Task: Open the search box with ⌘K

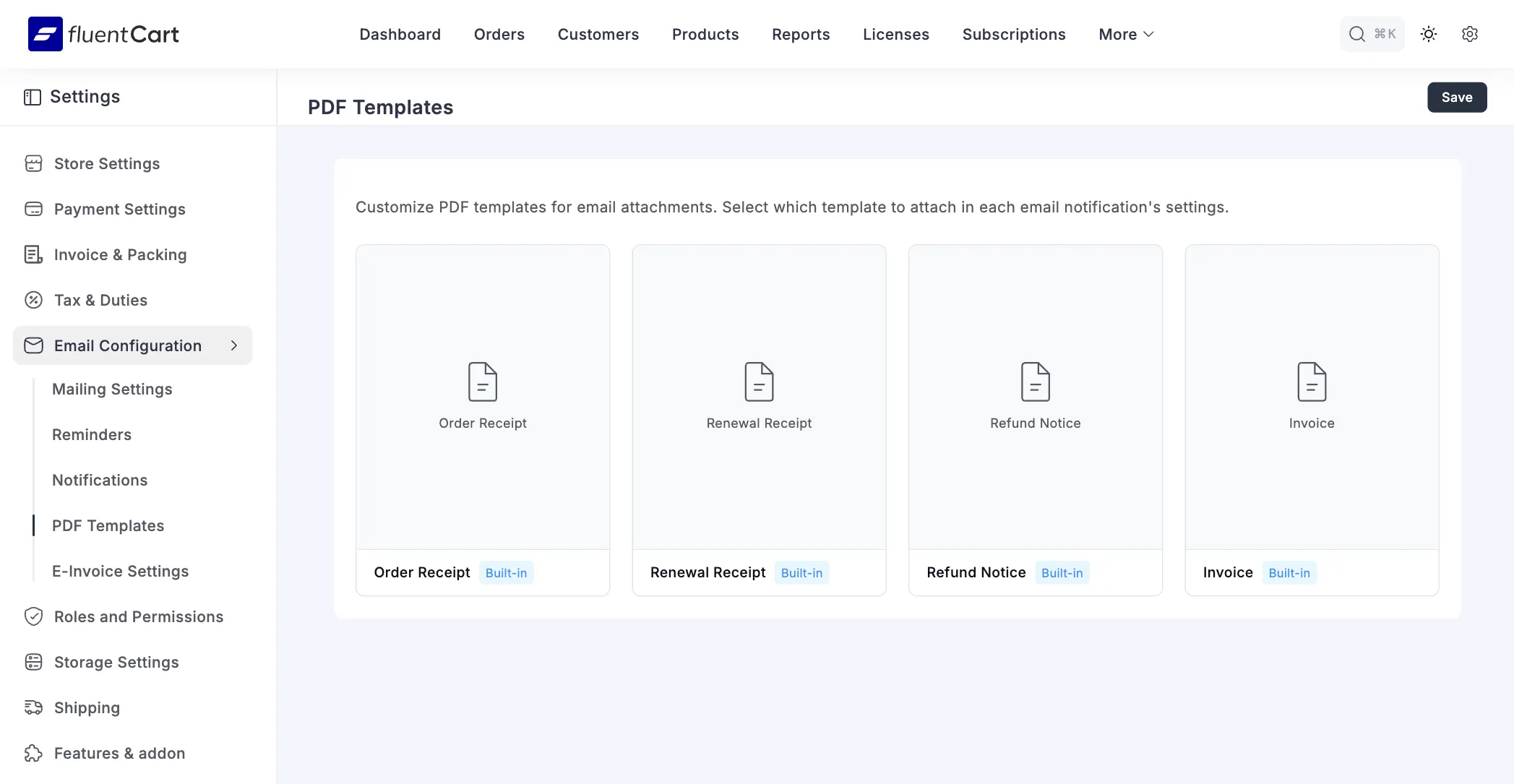Action: [x=1372, y=34]
